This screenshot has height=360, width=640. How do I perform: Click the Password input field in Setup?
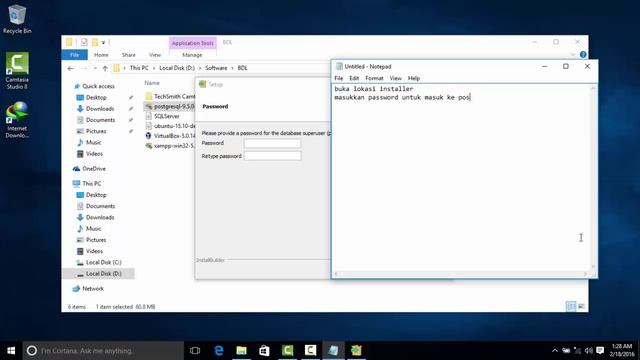[x=272, y=143]
